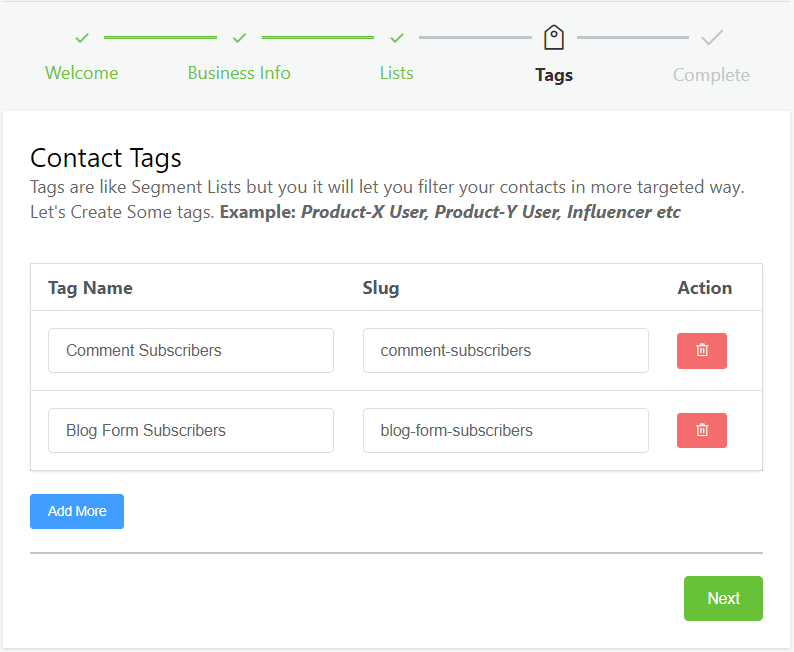This screenshot has width=794, height=652.
Task: Delete the Comment Subscribers tag row
Action: tap(702, 351)
